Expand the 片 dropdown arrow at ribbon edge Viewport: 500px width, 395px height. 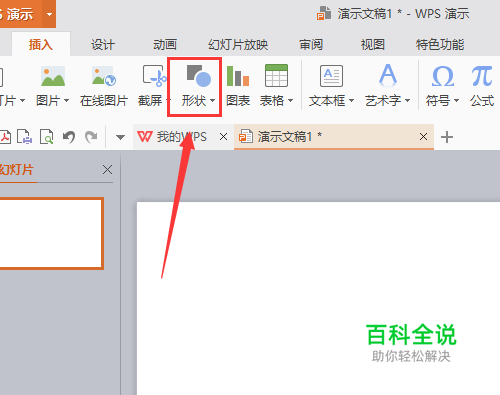(x=23, y=100)
